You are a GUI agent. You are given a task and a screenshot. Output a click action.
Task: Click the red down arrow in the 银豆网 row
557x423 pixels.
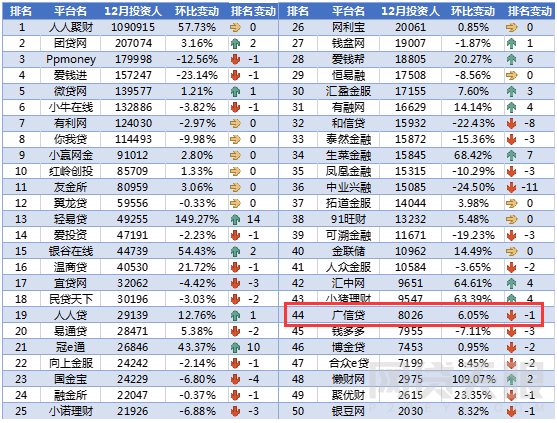tap(512, 411)
